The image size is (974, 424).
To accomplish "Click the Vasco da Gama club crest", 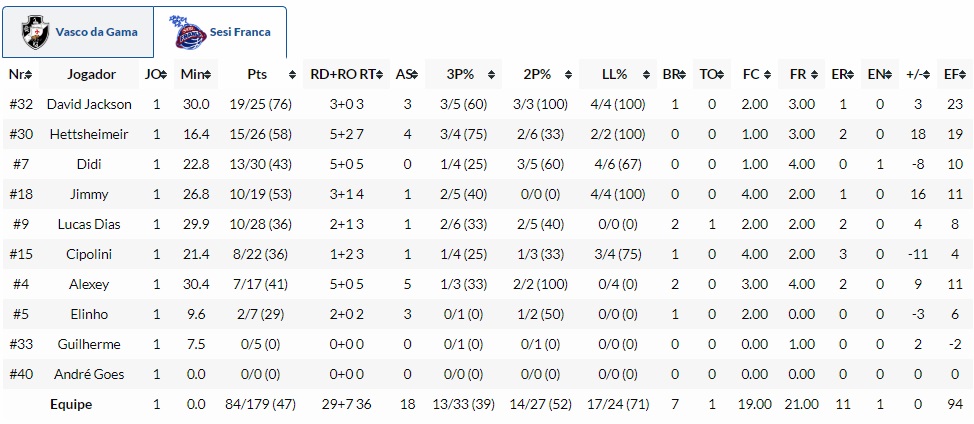I will coord(38,32).
